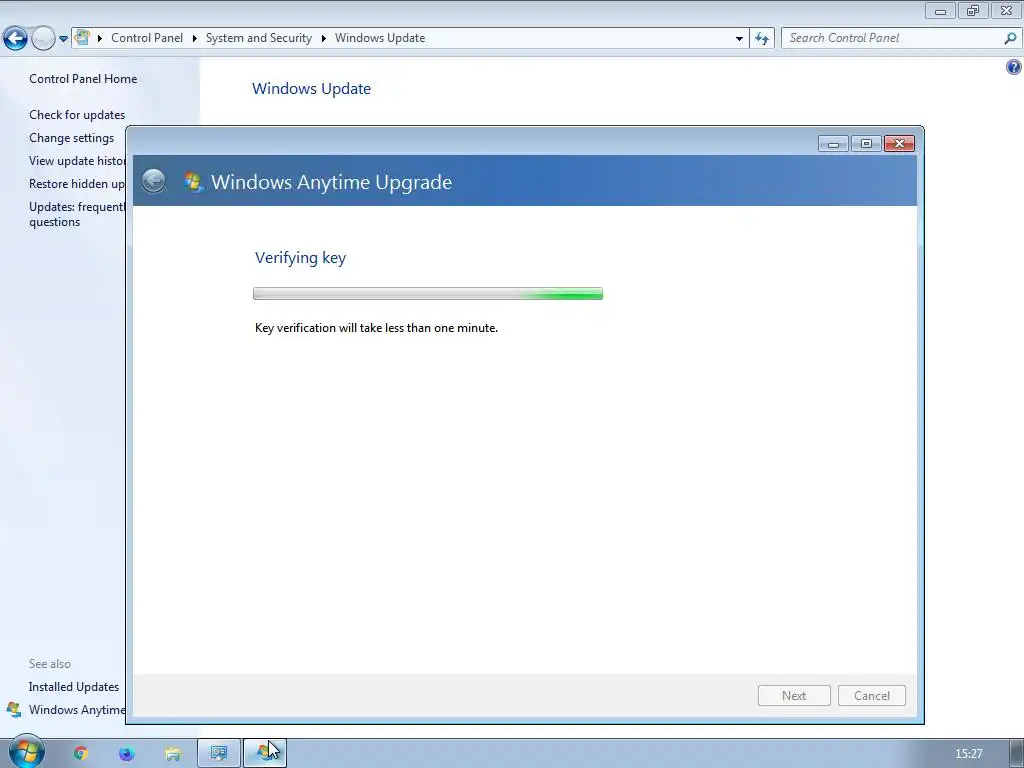Open the address bar history dropdown
This screenshot has width=1024, height=768.
[739, 39]
